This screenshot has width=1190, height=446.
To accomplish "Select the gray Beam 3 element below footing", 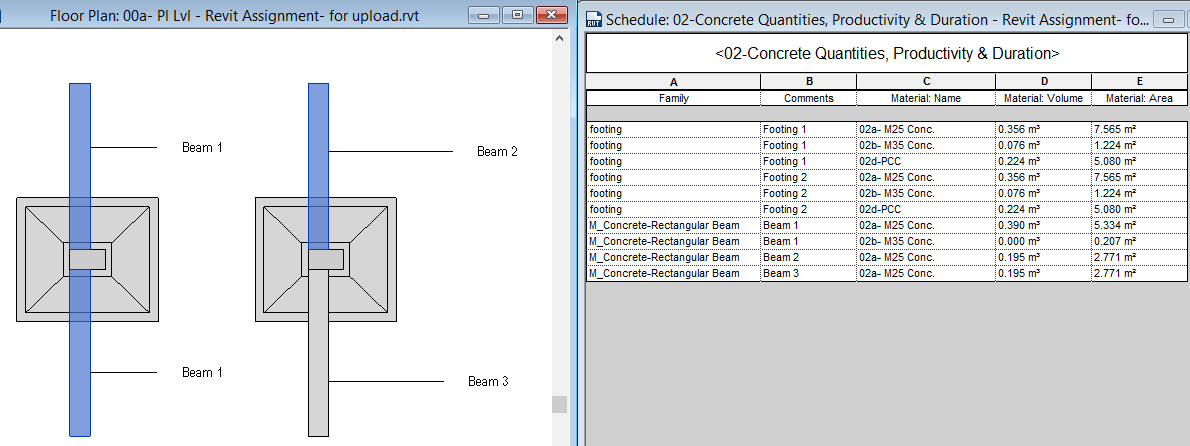I will pyautogui.click(x=319, y=355).
